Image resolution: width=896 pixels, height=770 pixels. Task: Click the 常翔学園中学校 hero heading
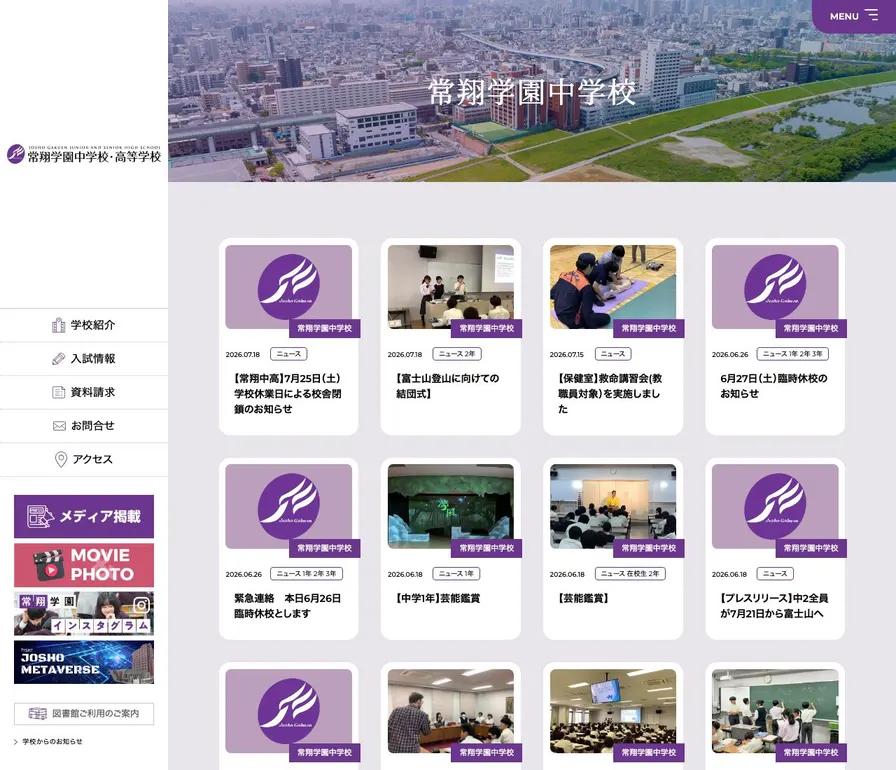532,93
